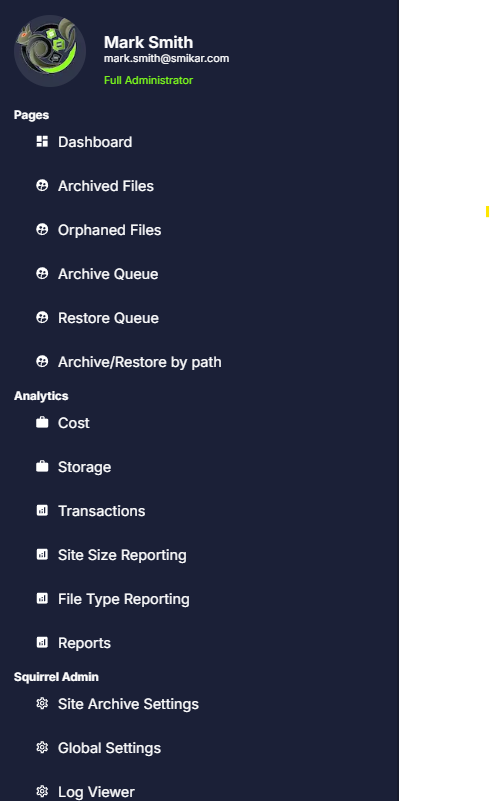Click the gear icon beside Global Settings

pos(42,747)
